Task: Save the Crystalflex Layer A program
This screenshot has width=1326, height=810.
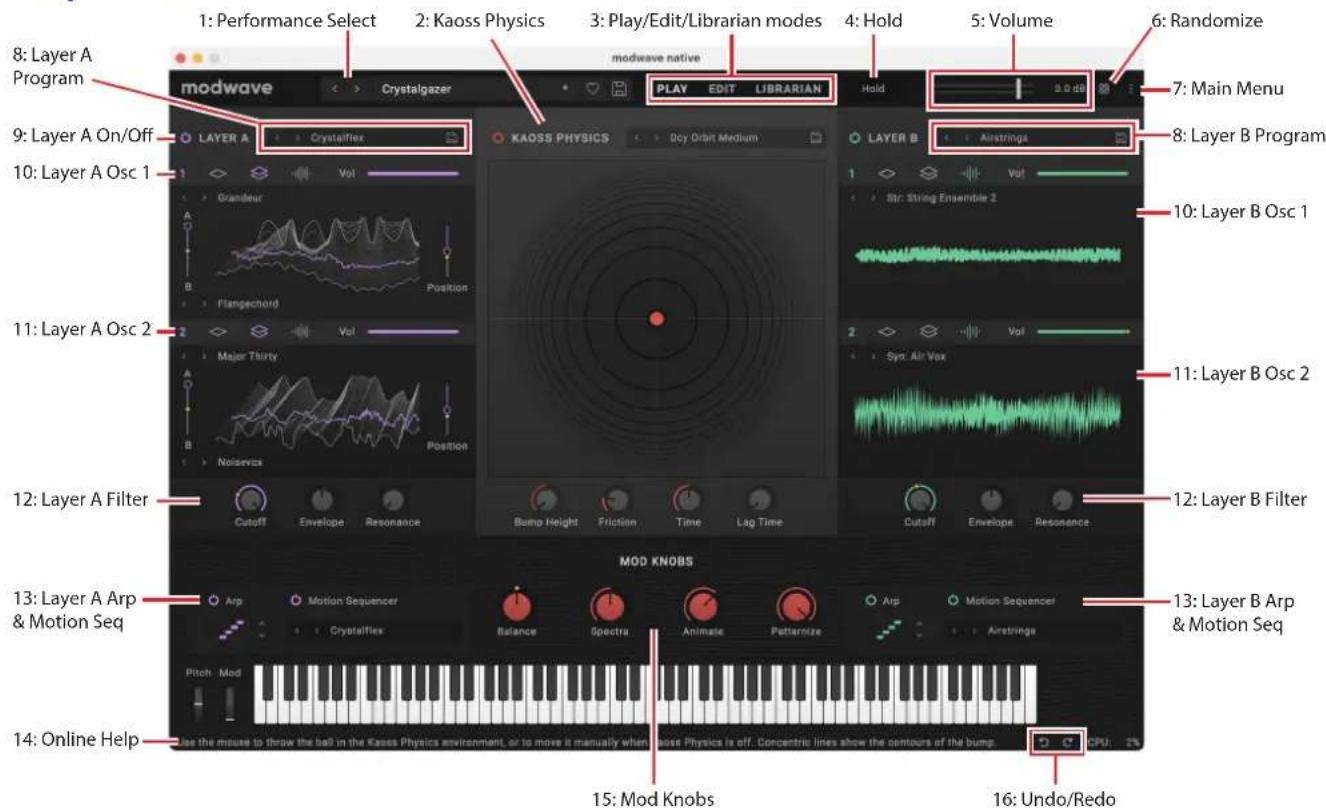Action: pyautogui.click(x=452, y=138)
